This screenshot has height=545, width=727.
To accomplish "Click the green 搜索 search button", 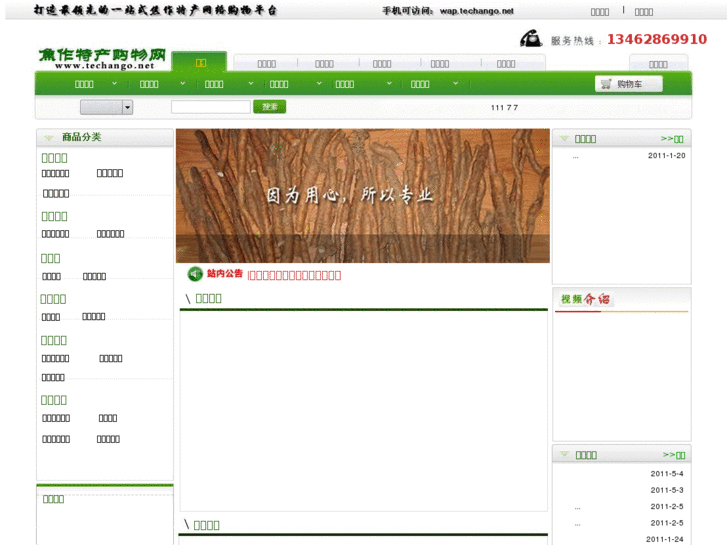I will click(x=269, y=107).
